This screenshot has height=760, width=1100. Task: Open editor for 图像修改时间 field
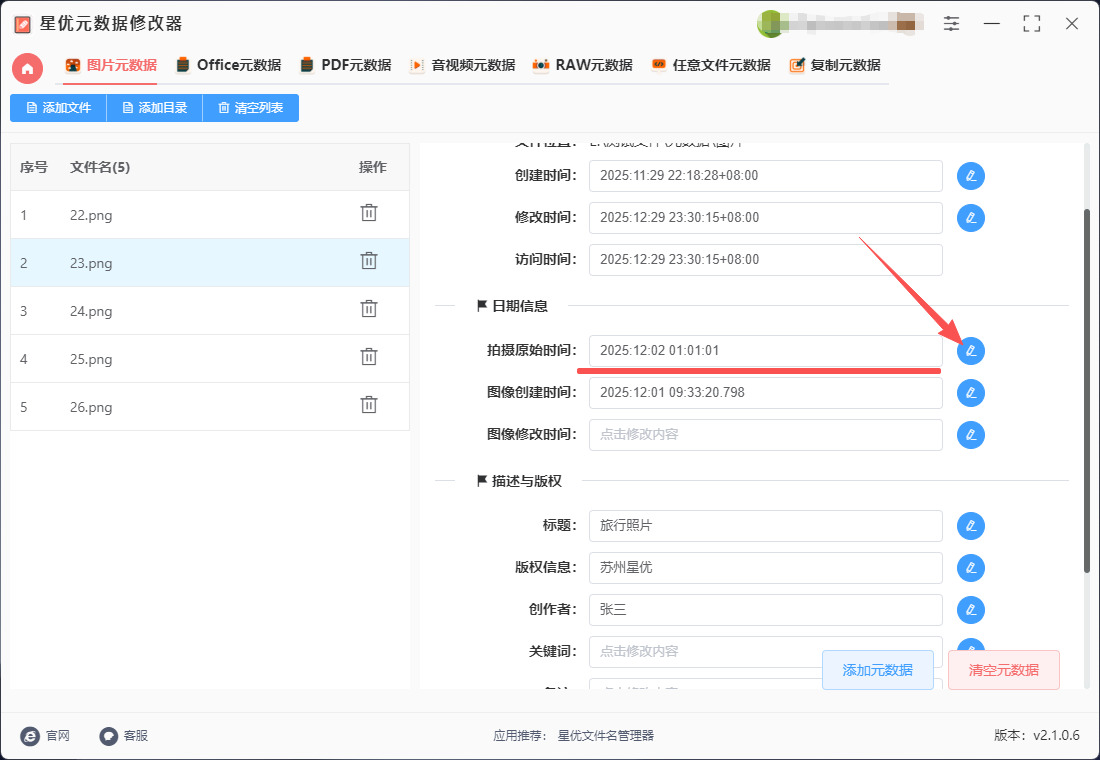point(971,435)
